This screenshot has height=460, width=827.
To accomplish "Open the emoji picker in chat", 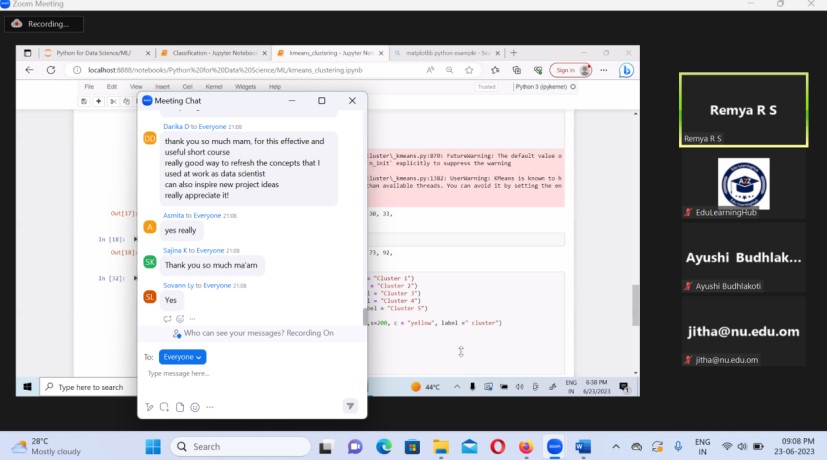I will [x=195, y=407].
